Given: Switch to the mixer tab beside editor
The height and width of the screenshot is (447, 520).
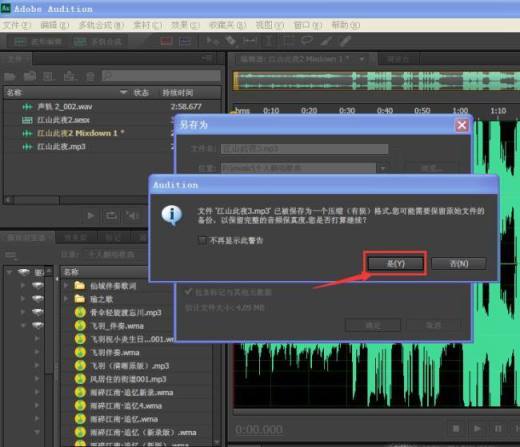Looking at the screenshot, I should point(398,59).
